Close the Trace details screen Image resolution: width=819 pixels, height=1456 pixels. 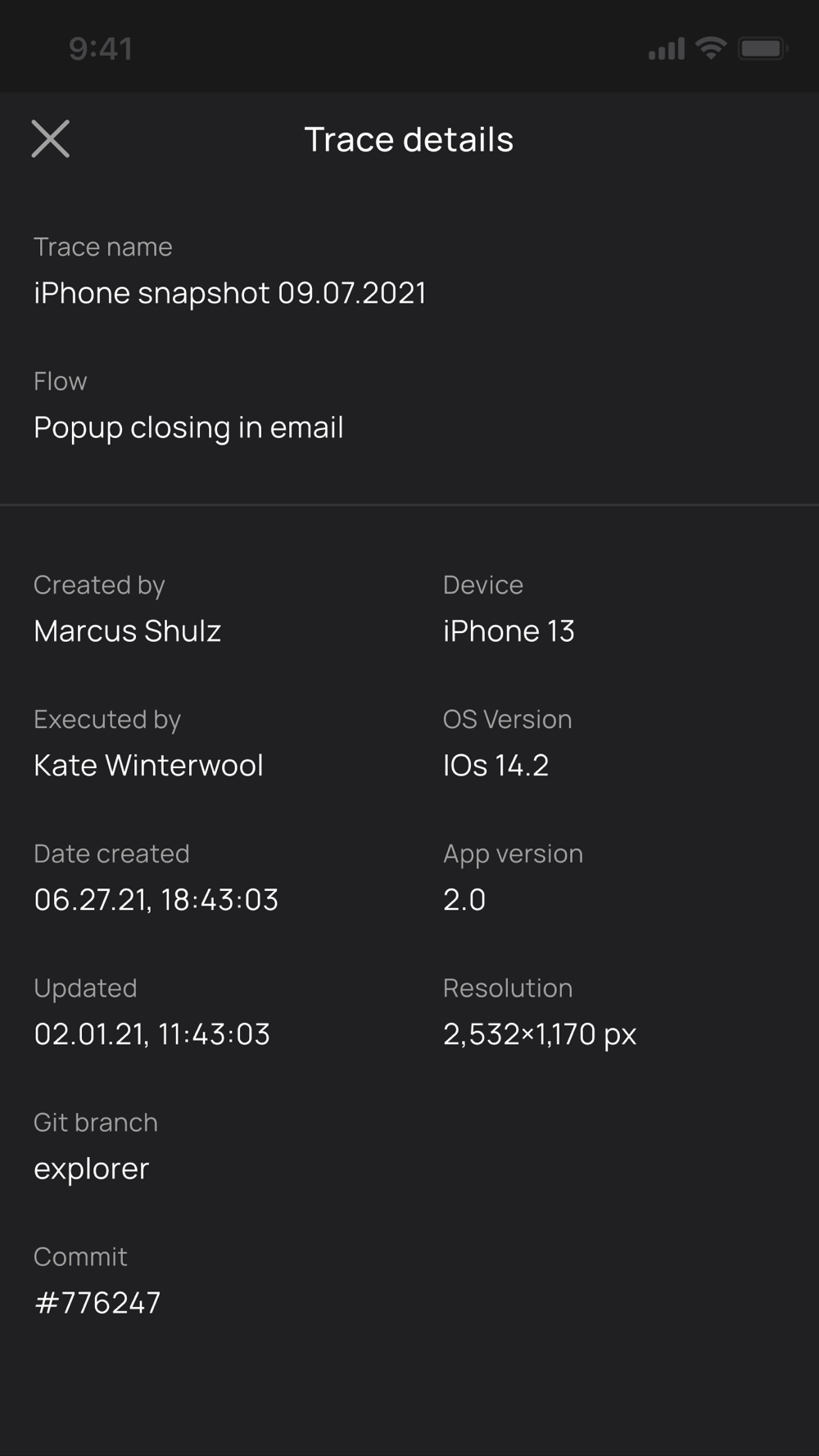tap(51, 138)
